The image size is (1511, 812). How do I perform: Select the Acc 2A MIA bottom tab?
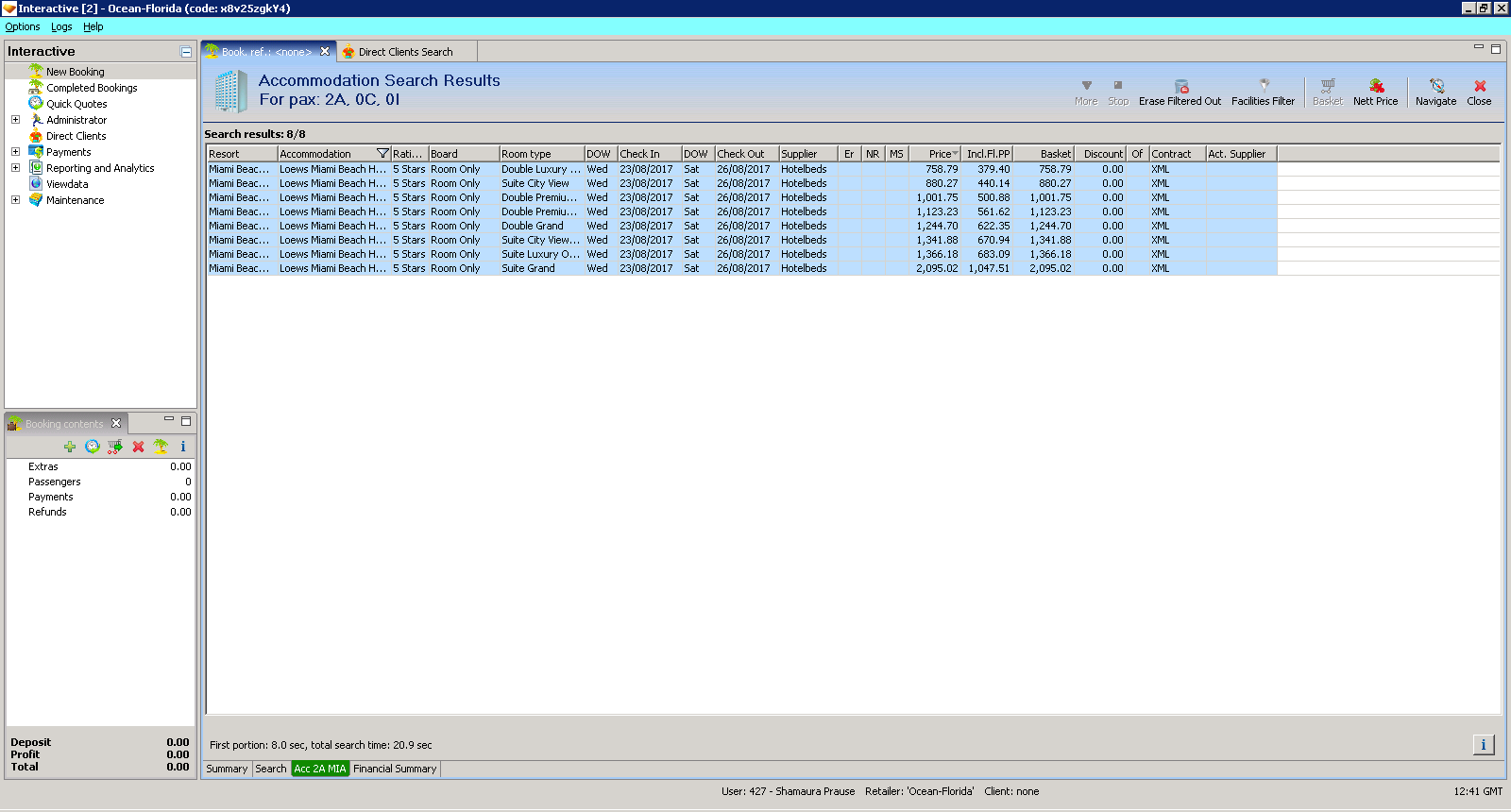tap(320, 769)
